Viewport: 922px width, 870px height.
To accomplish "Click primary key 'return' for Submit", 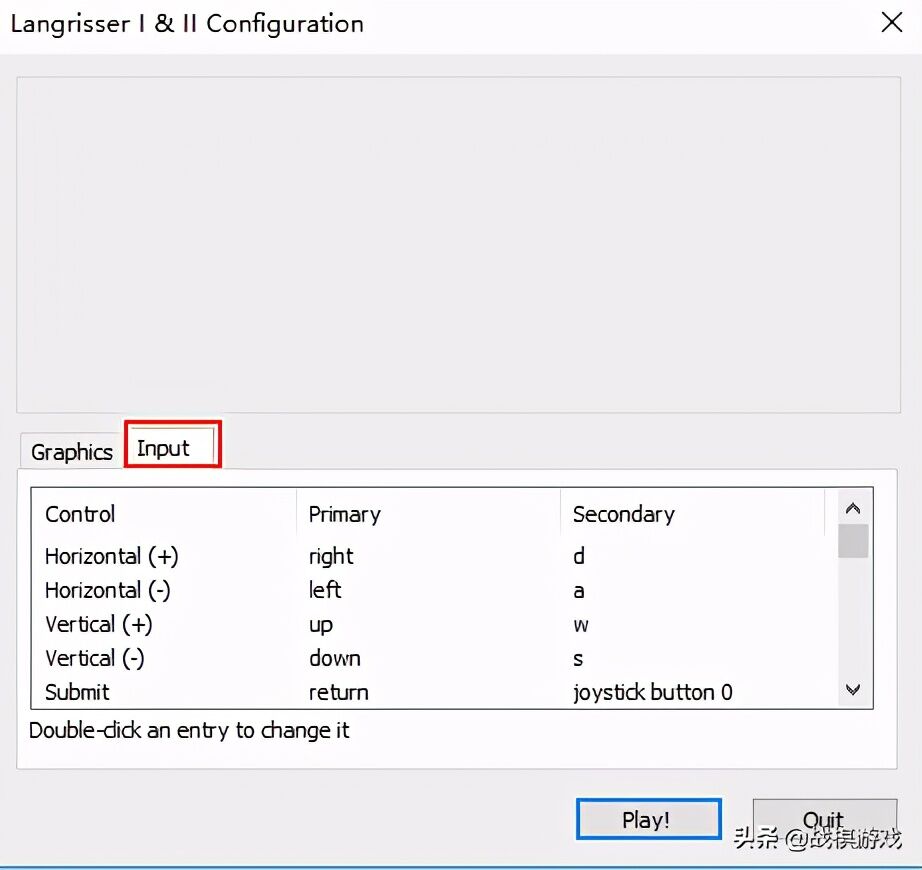I will [x=338, y=692].
